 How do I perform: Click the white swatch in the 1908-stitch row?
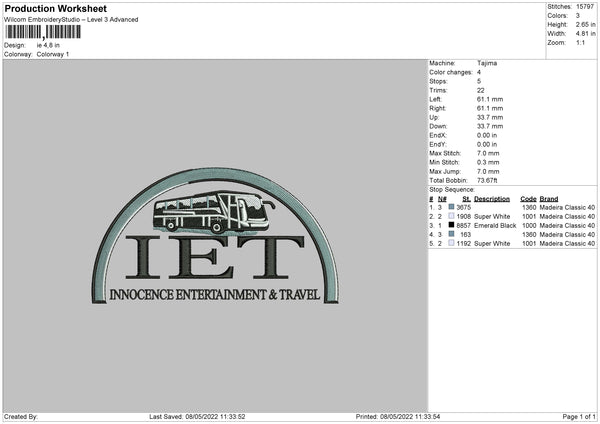click(x=452, y=216)
